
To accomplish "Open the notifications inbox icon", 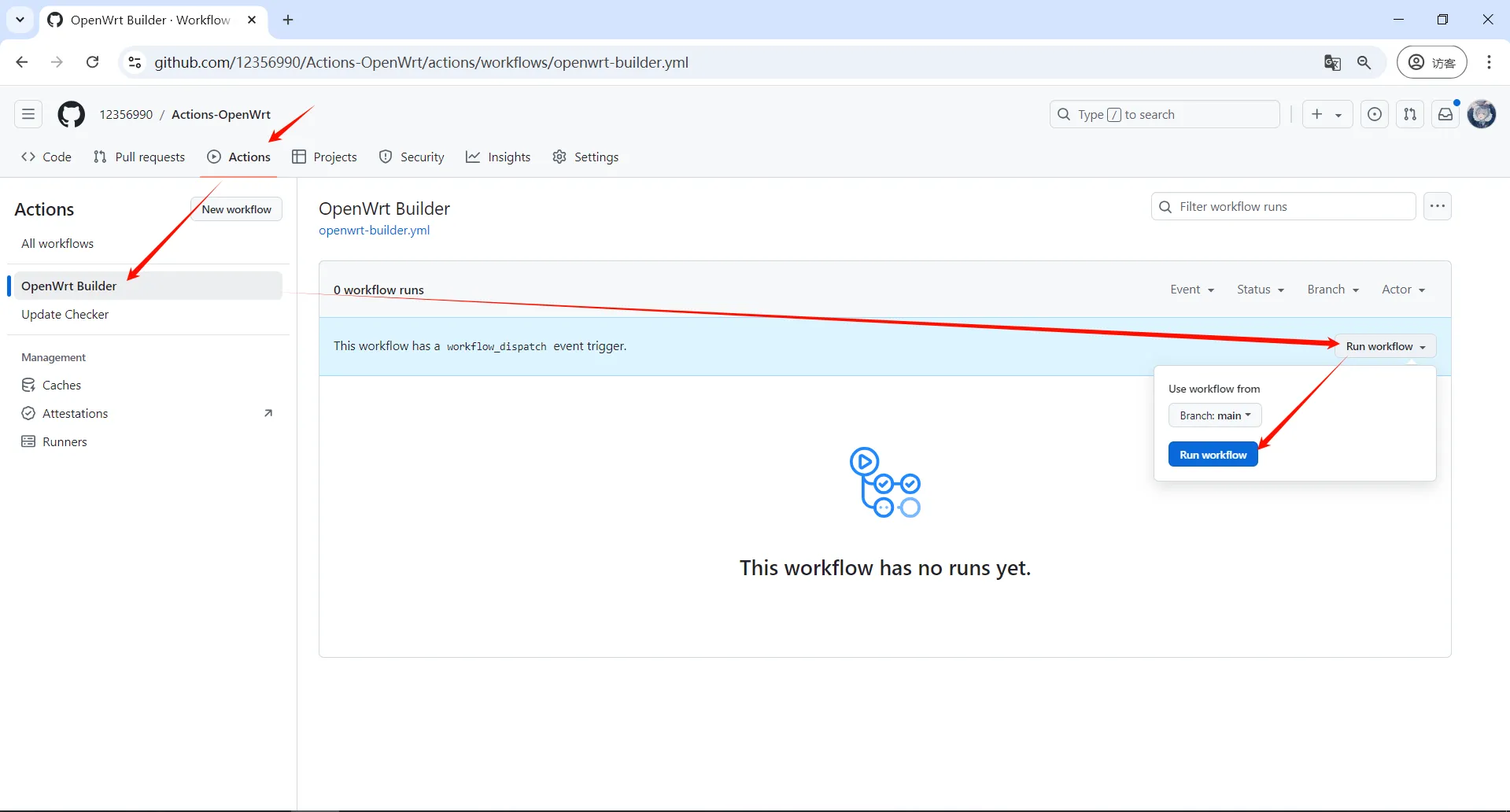I will (x=1445, y=114).
